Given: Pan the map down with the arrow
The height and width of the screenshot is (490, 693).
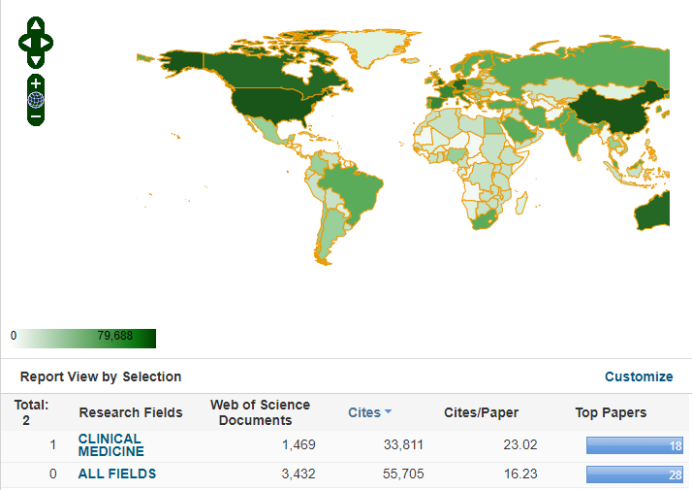Looking at the screenshot, I should click(x=36, y=61).
